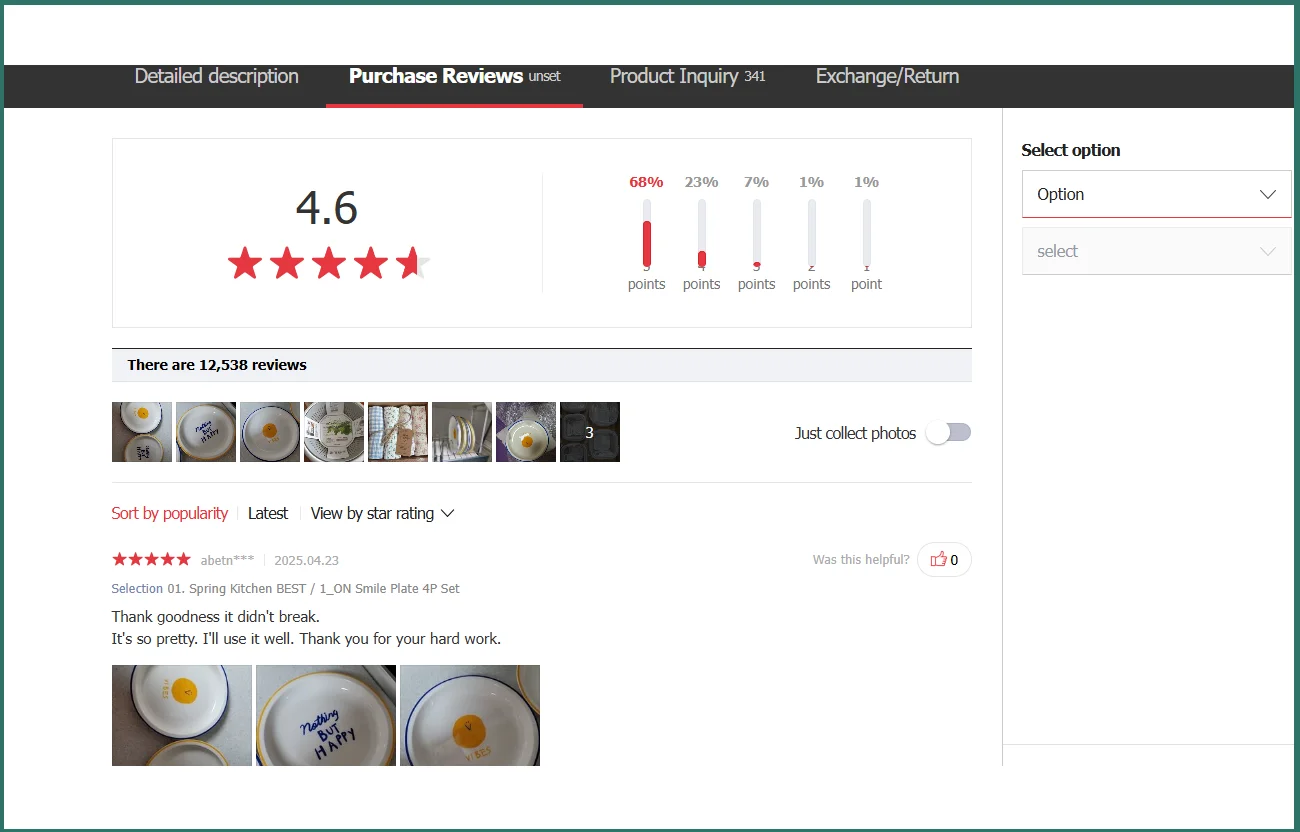Open the Option dropdown chevron
The width and height of the screenshot is (1300, 832).
pyautogui.click(x=1268, y=194)
